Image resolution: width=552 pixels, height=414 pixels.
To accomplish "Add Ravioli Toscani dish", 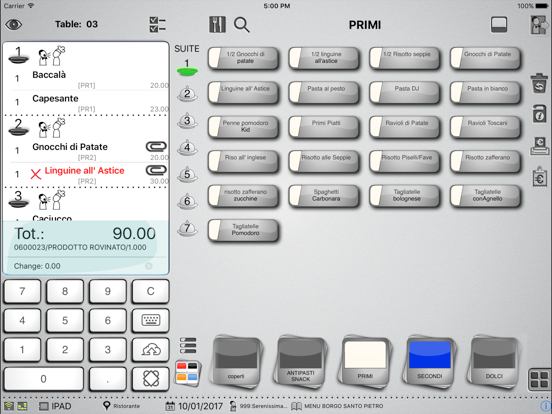I will [x=485, y=127].
